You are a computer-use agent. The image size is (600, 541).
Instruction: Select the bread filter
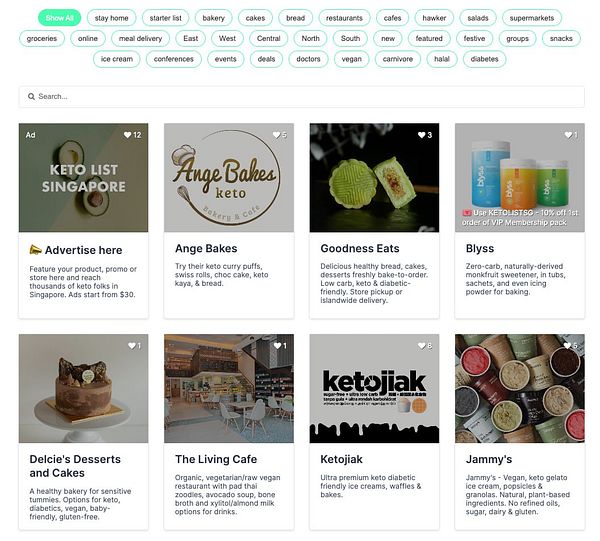point(295,18)
